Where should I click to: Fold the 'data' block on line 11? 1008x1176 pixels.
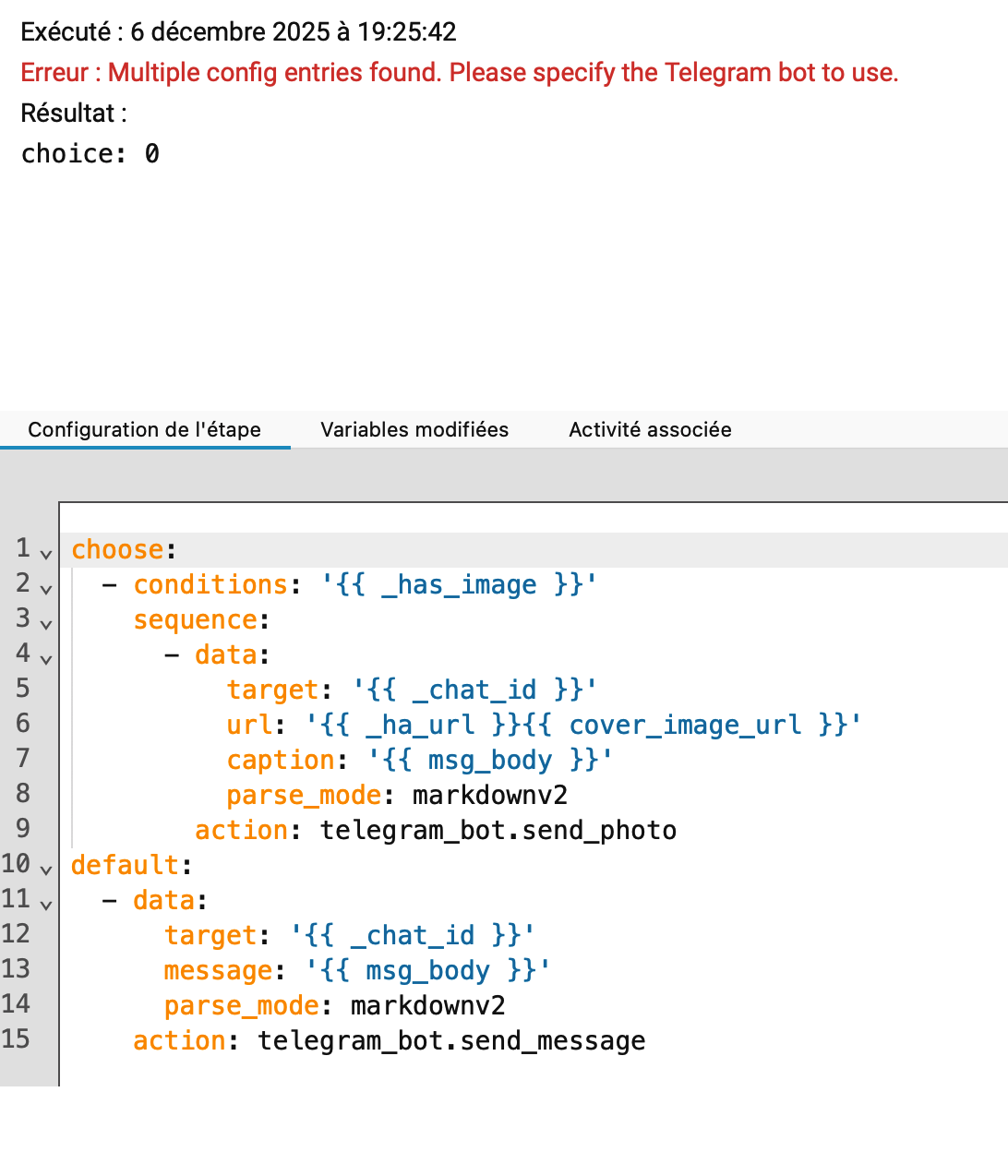point(46,904)
